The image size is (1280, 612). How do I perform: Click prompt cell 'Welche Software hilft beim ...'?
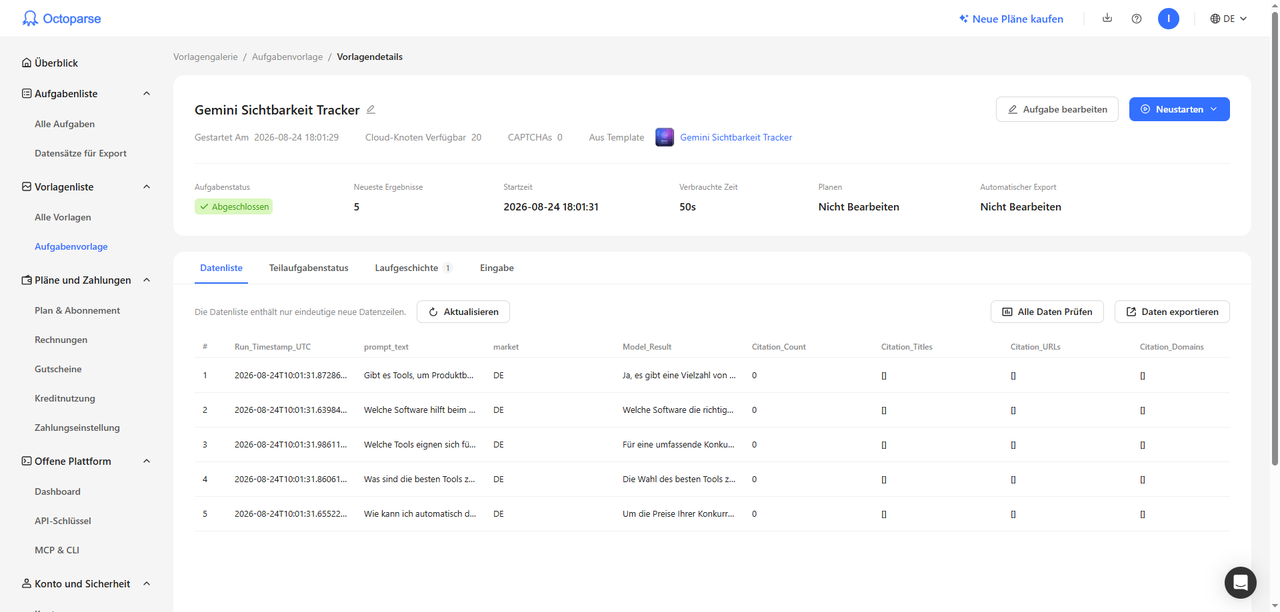(x=420, y=410)
